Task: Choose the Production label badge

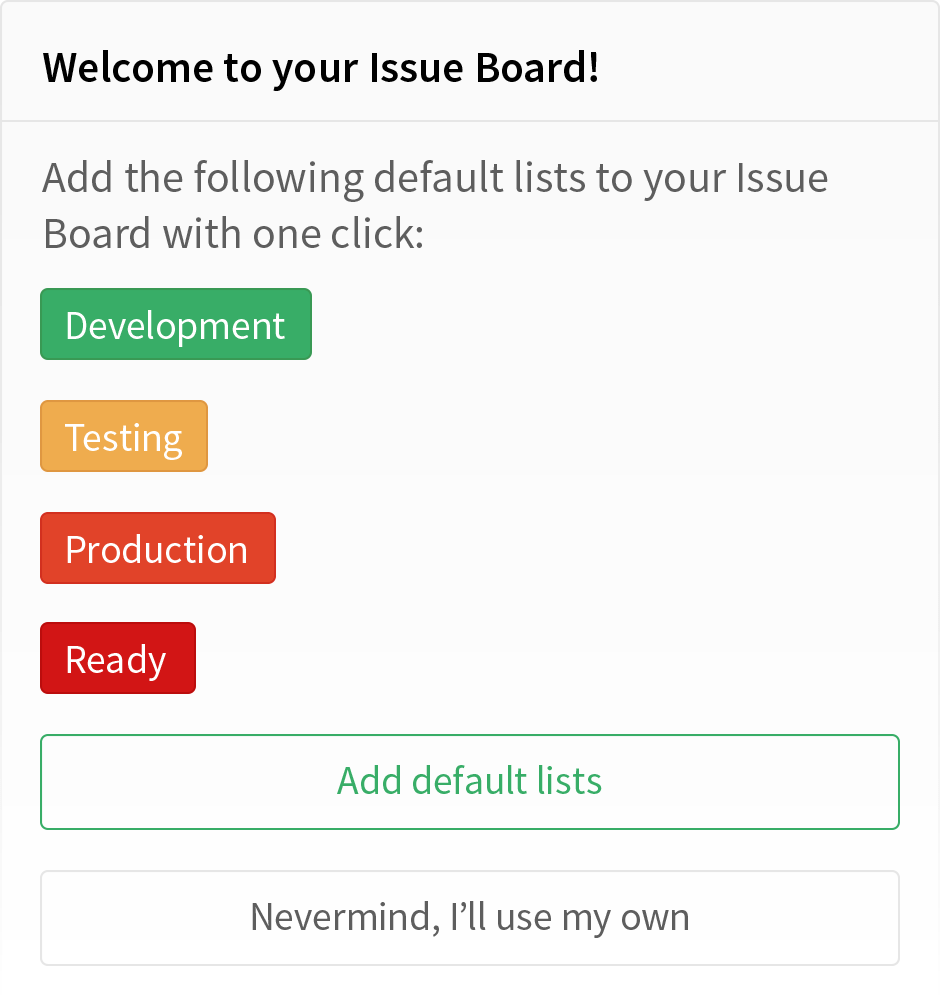Action: (x=158, y=548)
